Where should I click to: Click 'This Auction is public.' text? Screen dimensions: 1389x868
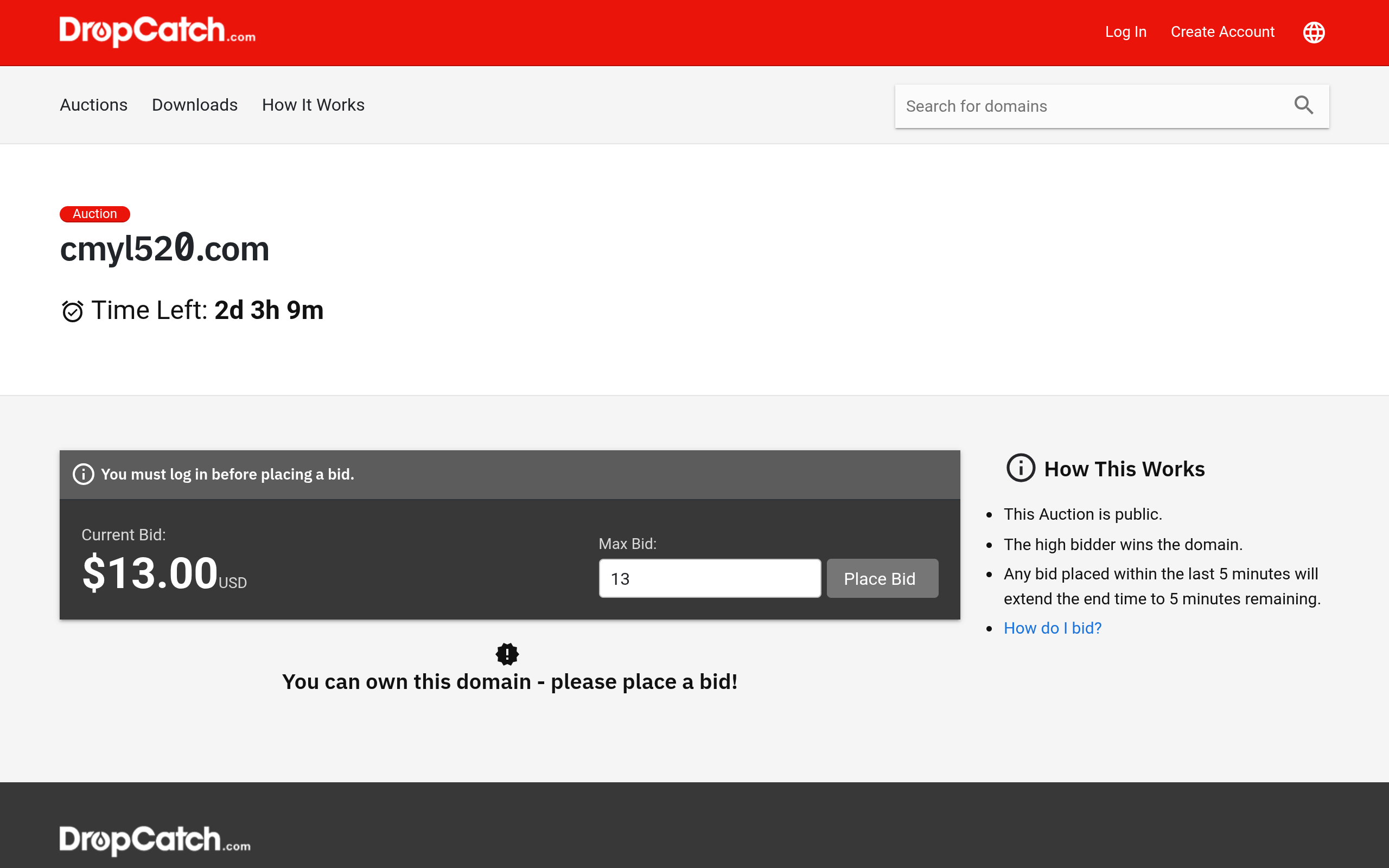coord(1082,514)
